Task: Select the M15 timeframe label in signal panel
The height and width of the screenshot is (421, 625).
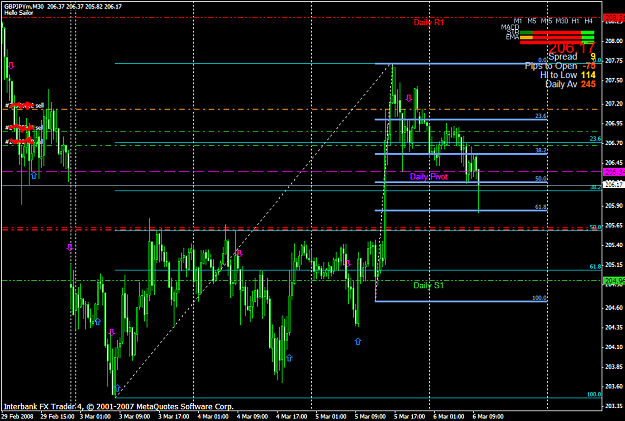Action: coord(546,21)
